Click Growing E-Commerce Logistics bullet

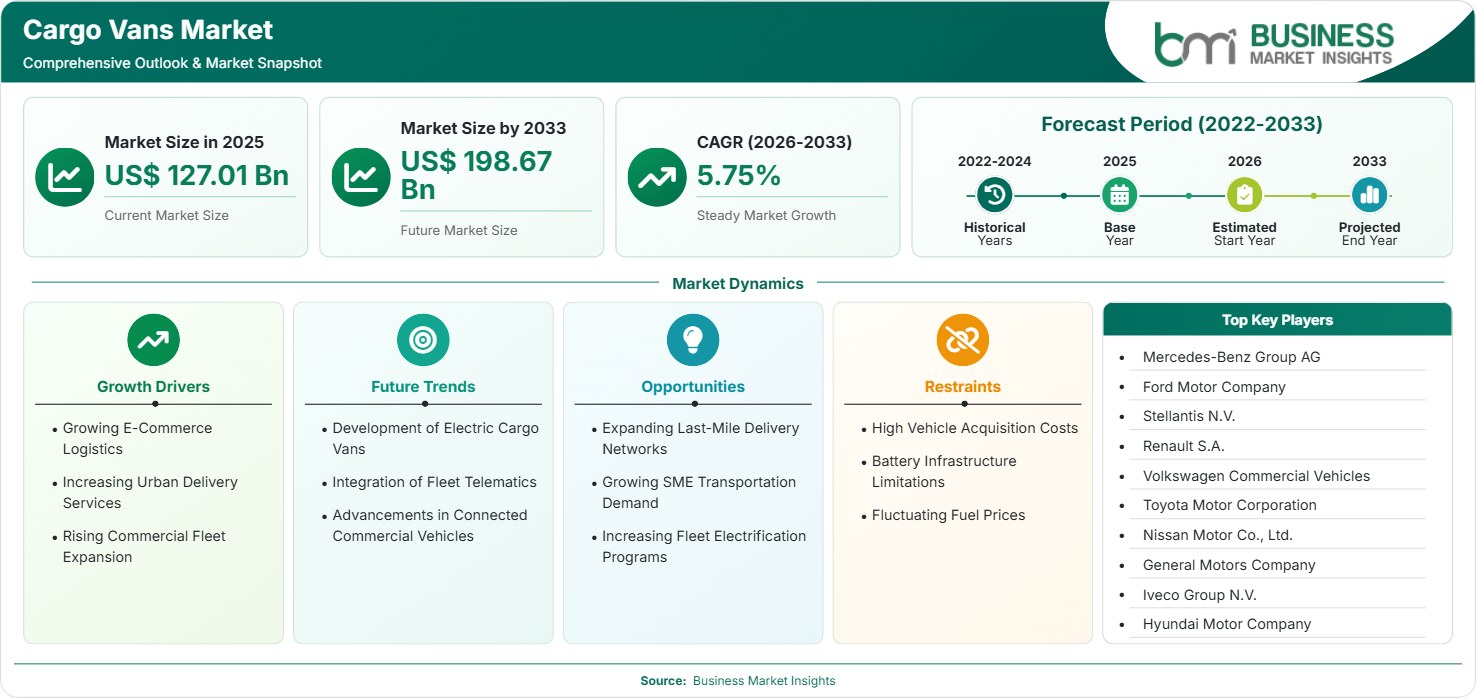[138, 438]
